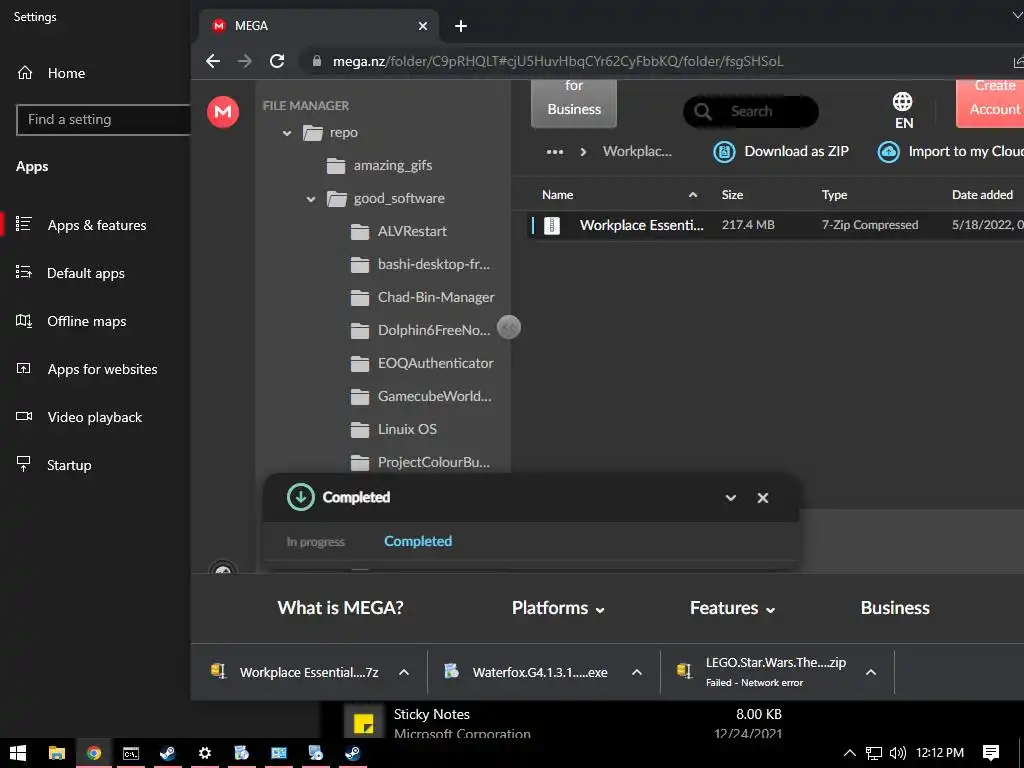
Task: Click the browser back arrow
Action: point(213,61)
